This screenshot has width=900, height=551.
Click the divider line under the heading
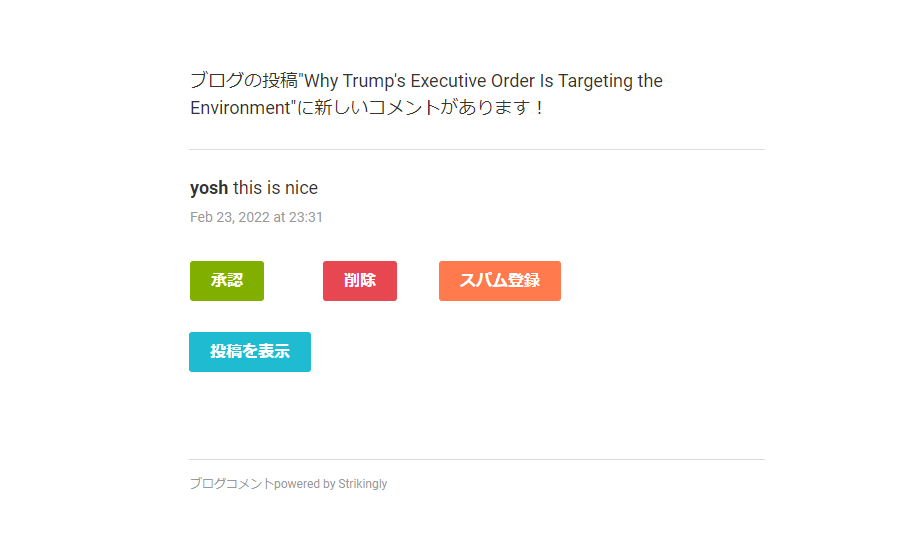(477, 149)
